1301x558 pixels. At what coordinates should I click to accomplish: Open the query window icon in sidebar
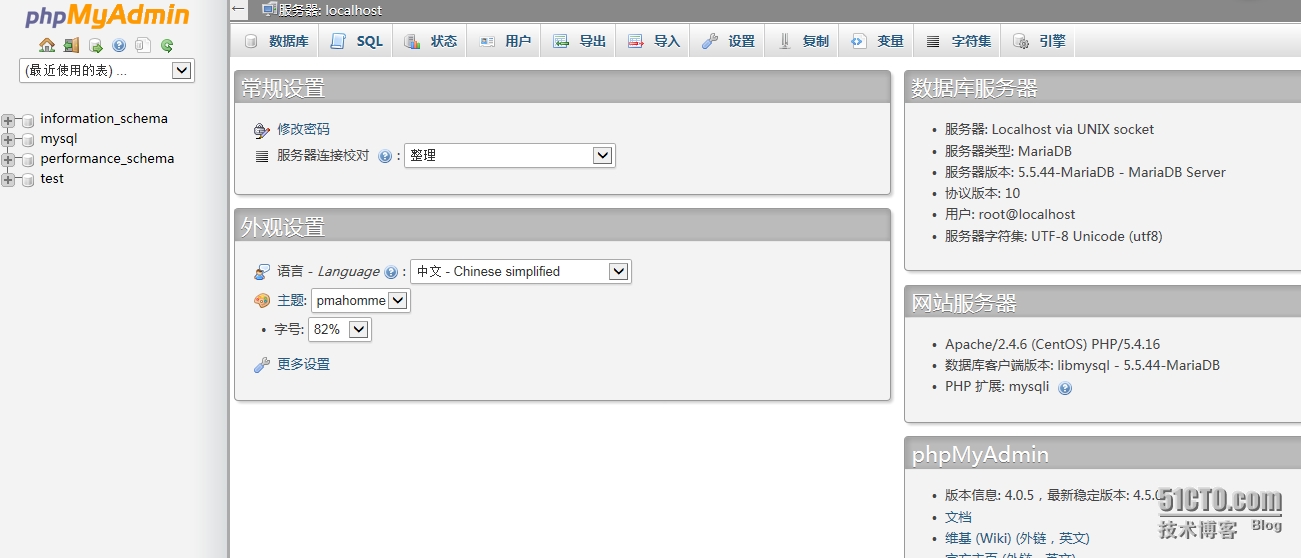95,45
